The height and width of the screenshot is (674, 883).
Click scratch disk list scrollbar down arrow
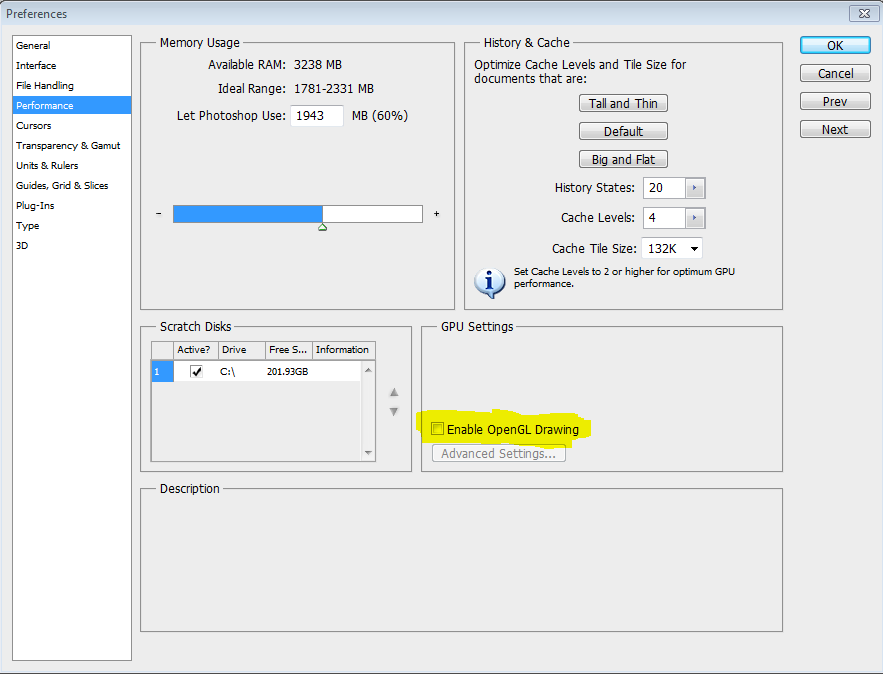(x=368, y=453)
